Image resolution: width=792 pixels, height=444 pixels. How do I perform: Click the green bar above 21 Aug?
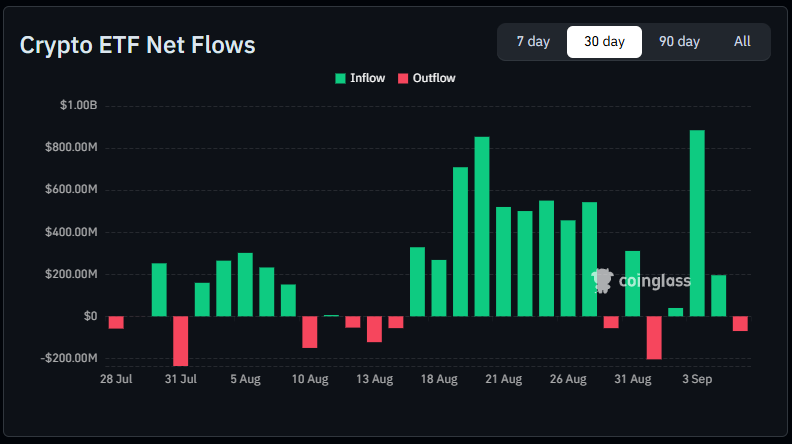tap(504, 262)
